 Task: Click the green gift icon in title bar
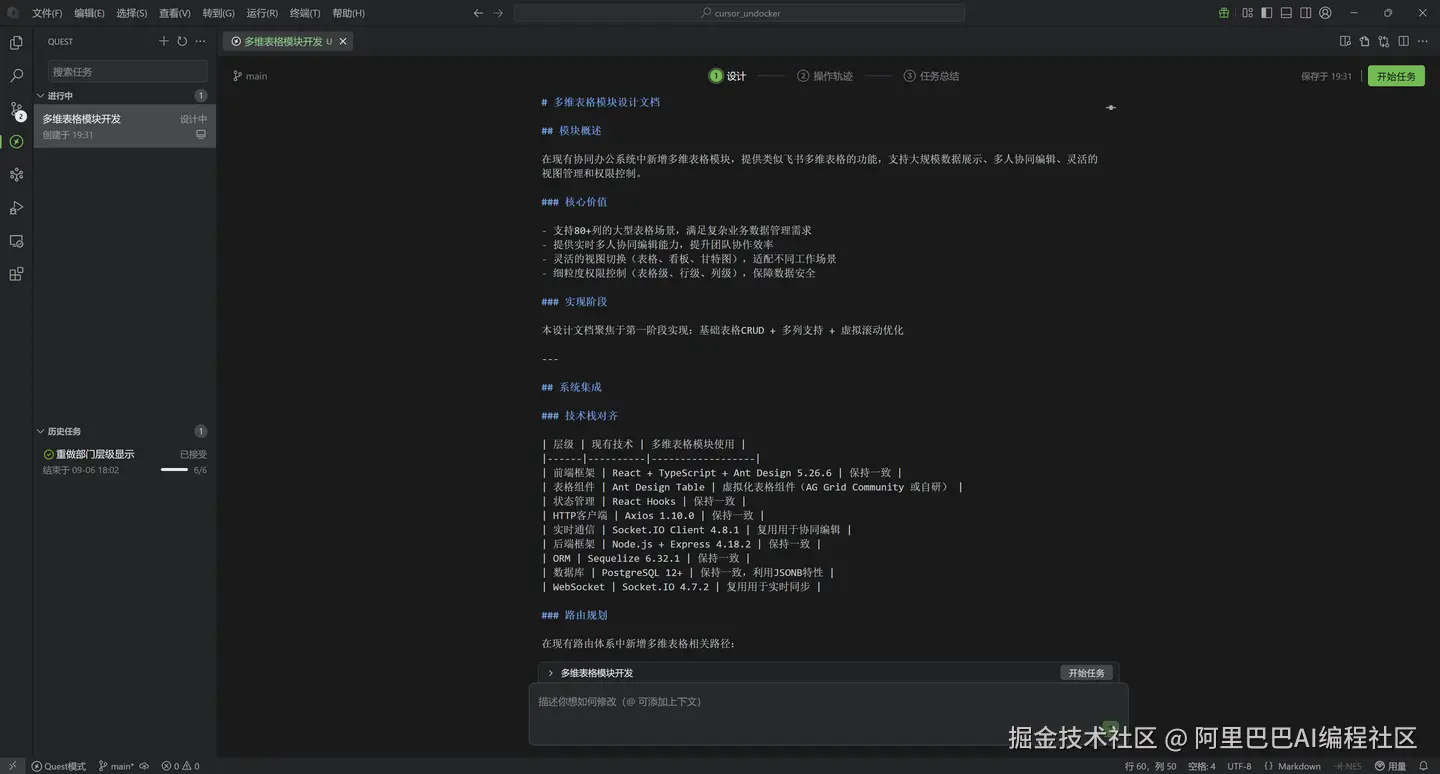tap(1224, 13)
